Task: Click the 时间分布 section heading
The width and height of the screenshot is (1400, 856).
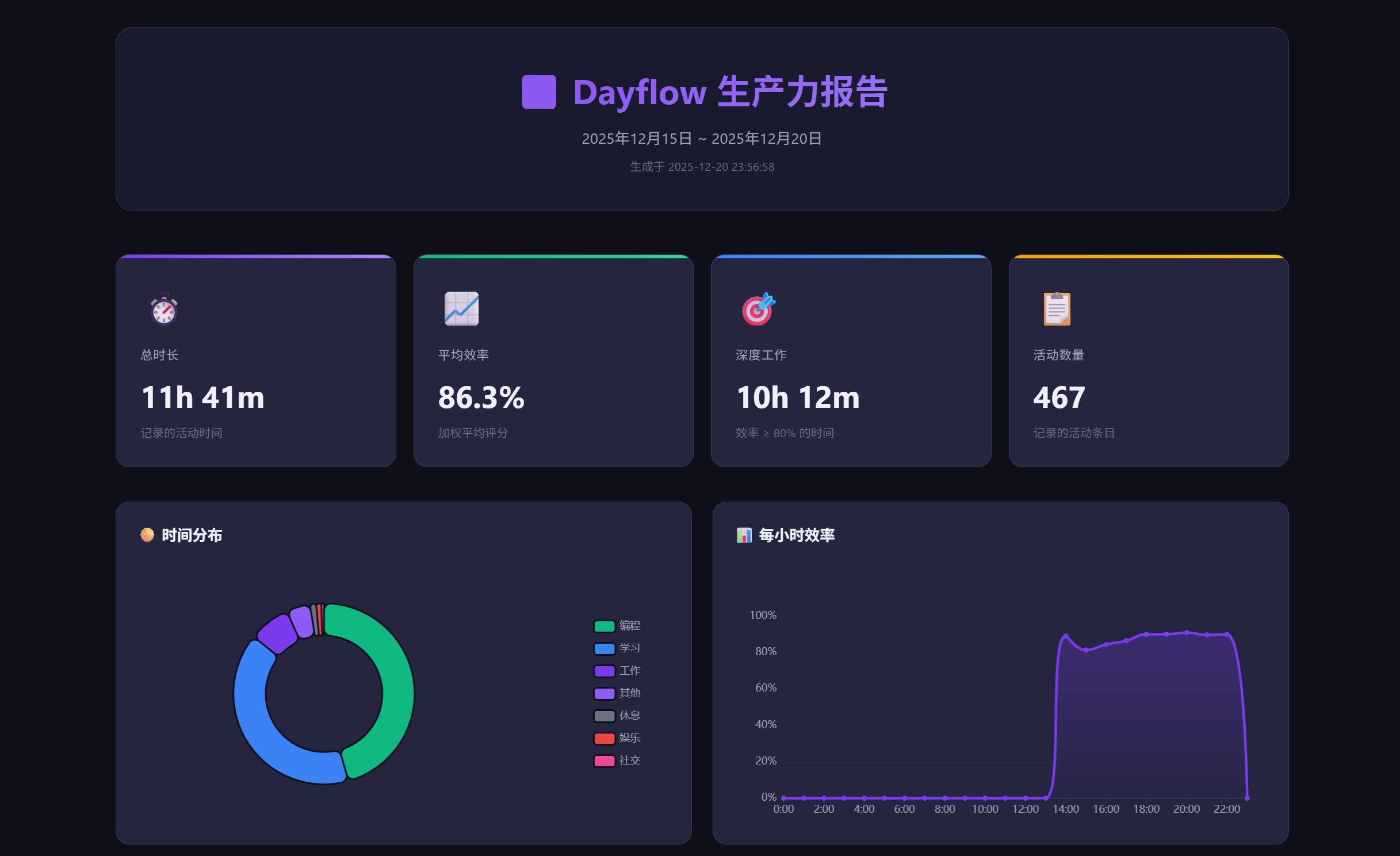Action: pos(192,536)
